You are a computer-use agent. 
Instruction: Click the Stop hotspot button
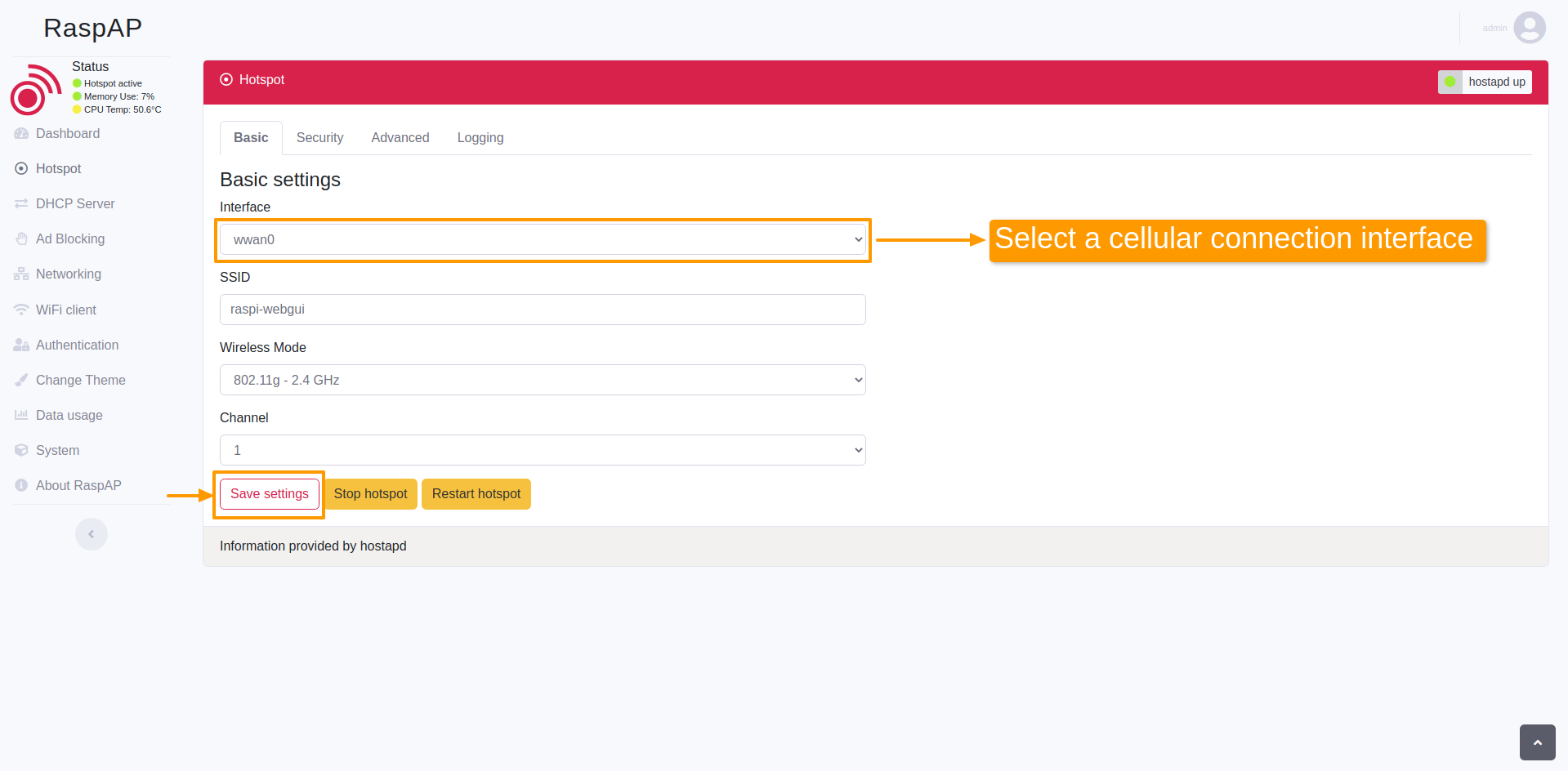pyautogui.click(x=370, y=494)
